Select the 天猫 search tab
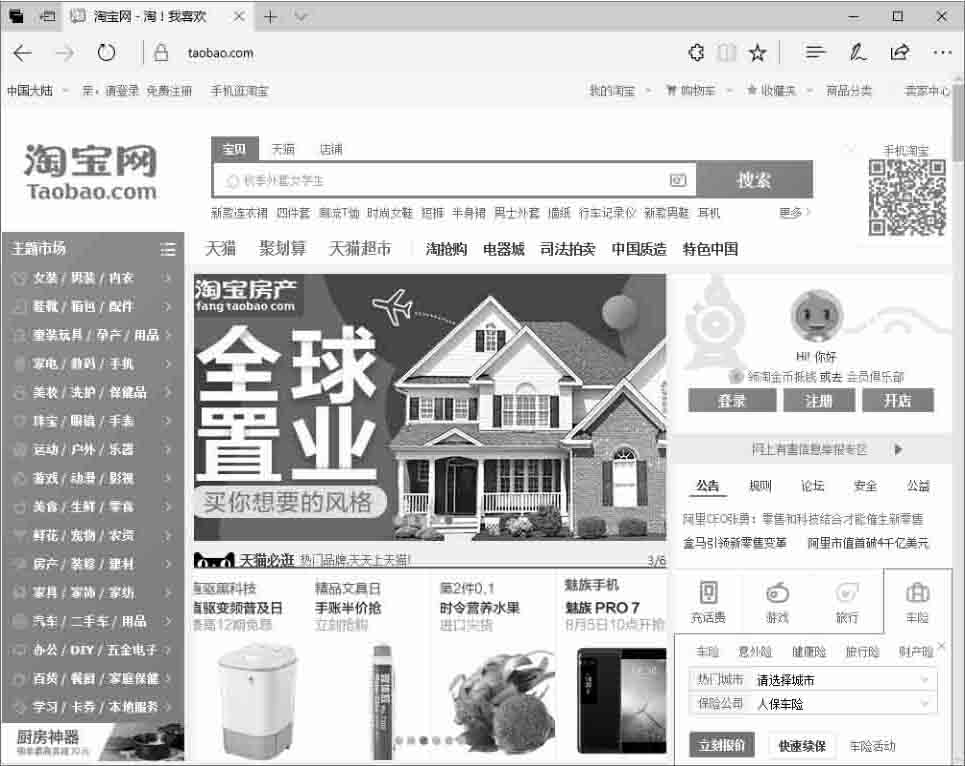The image size is (965, 766). coord(283,149)
